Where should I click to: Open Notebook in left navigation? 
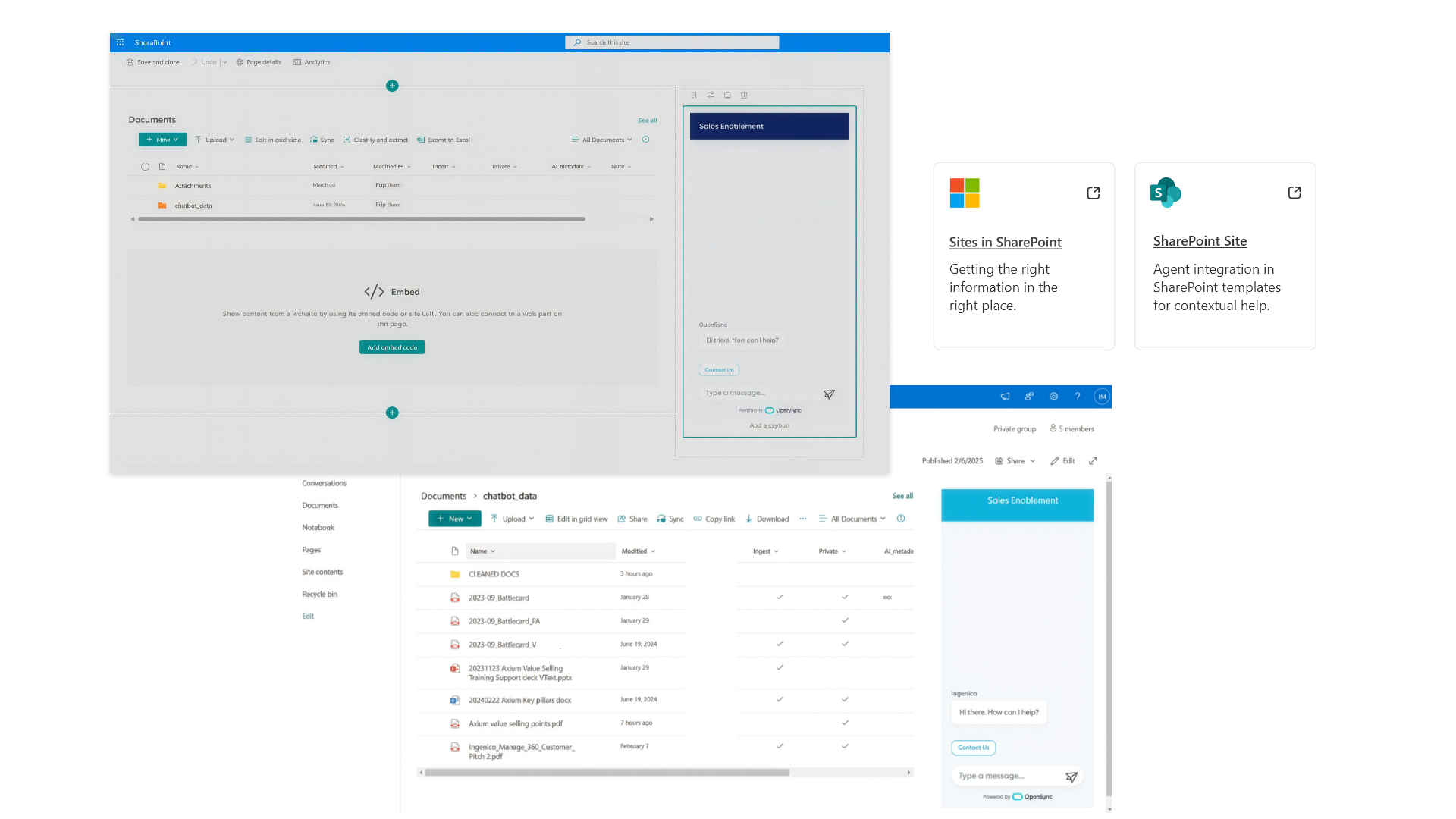(x=318, y=527)
